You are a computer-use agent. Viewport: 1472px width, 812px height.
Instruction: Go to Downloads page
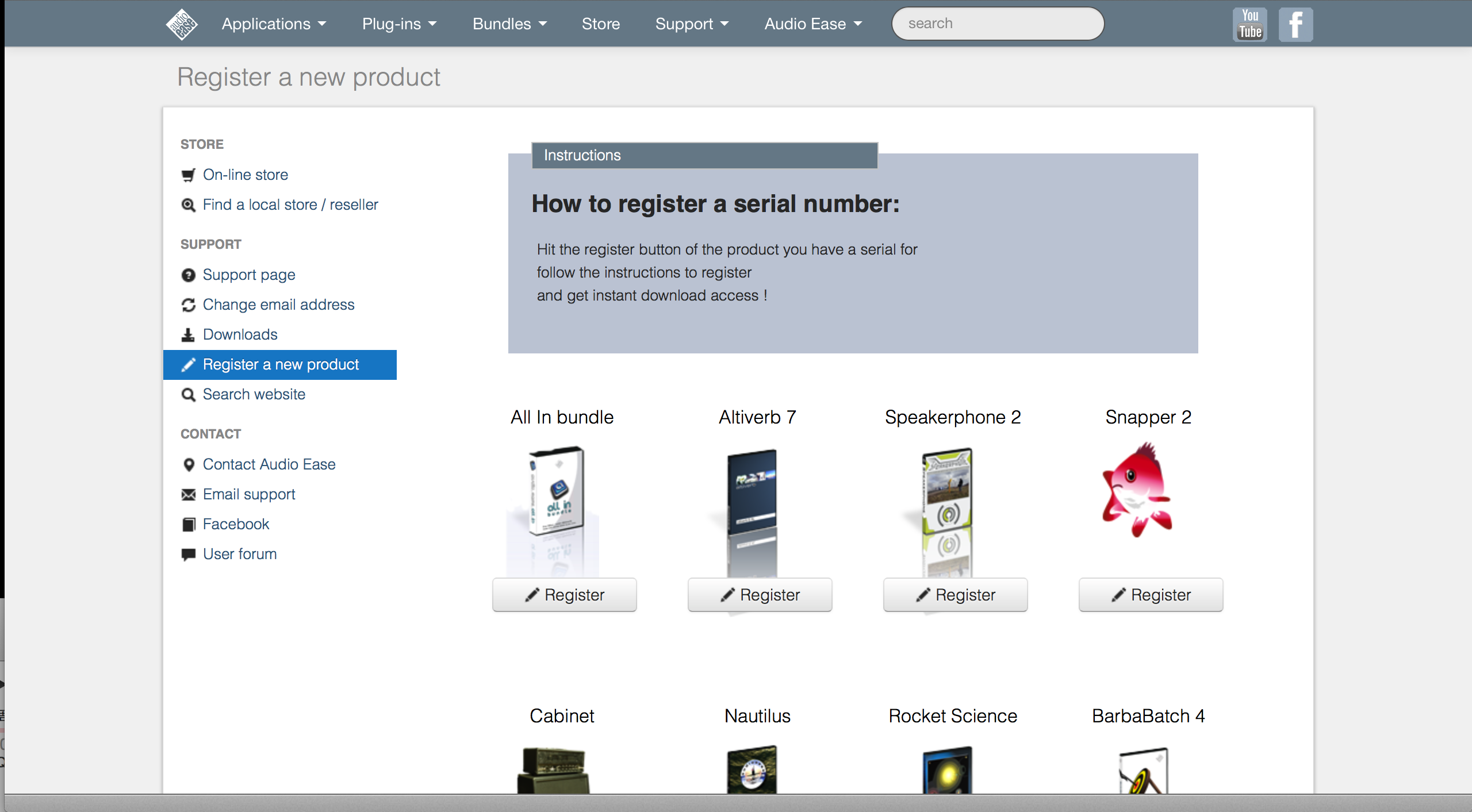(x=240, y=334)
